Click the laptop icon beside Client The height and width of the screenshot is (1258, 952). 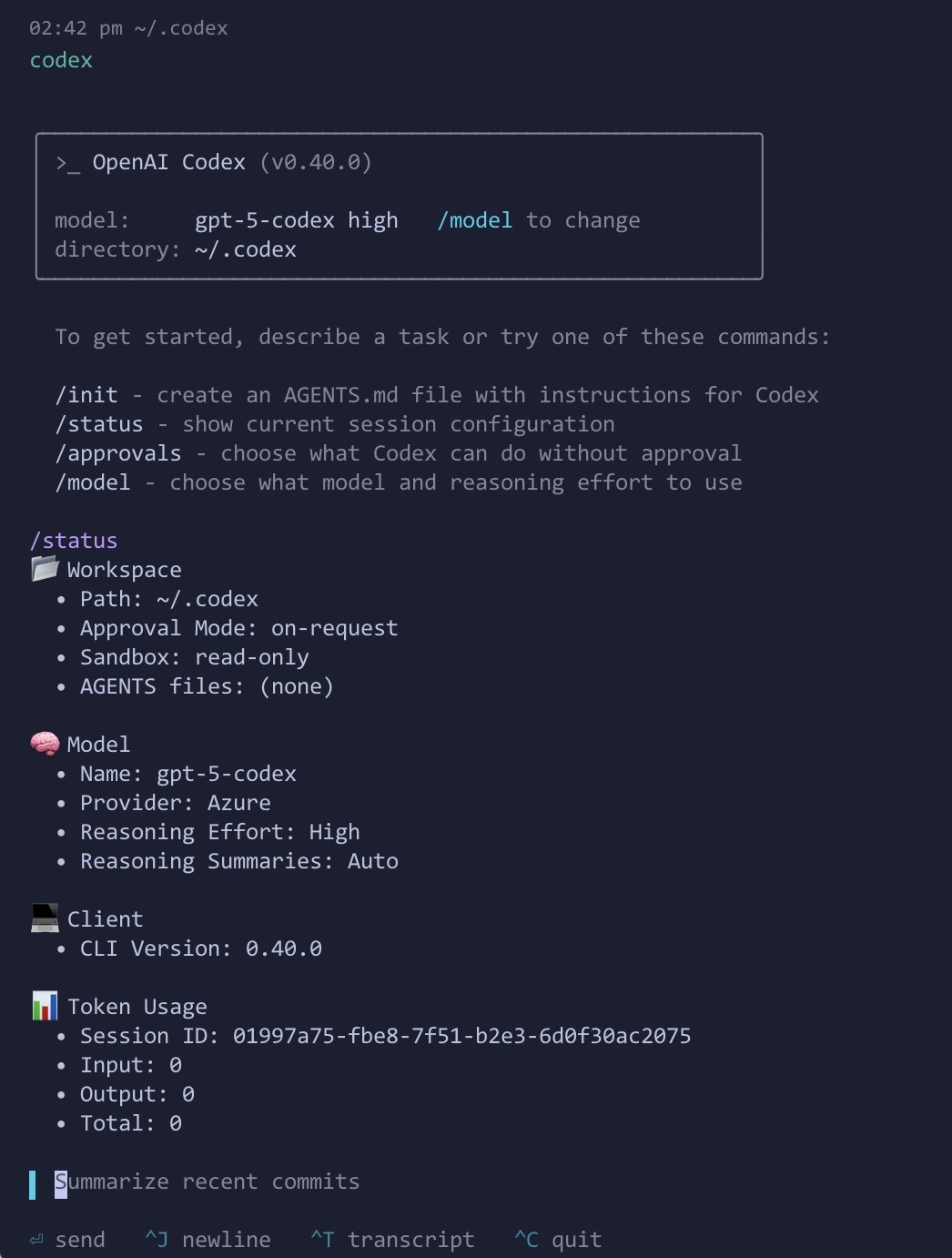[x=45, y=918]
